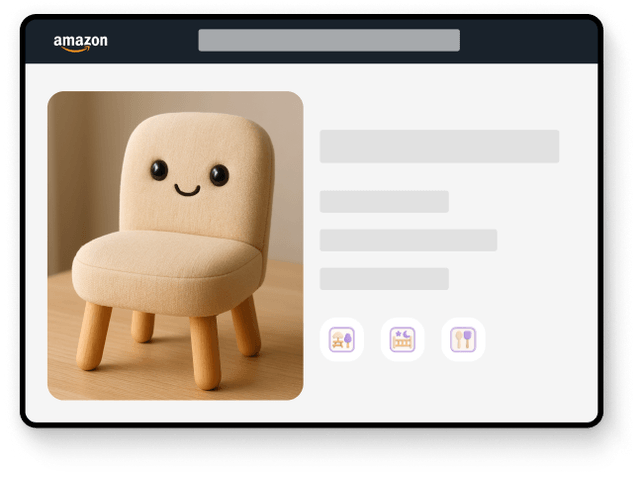Click the first short gray detail line

point(384,201)
